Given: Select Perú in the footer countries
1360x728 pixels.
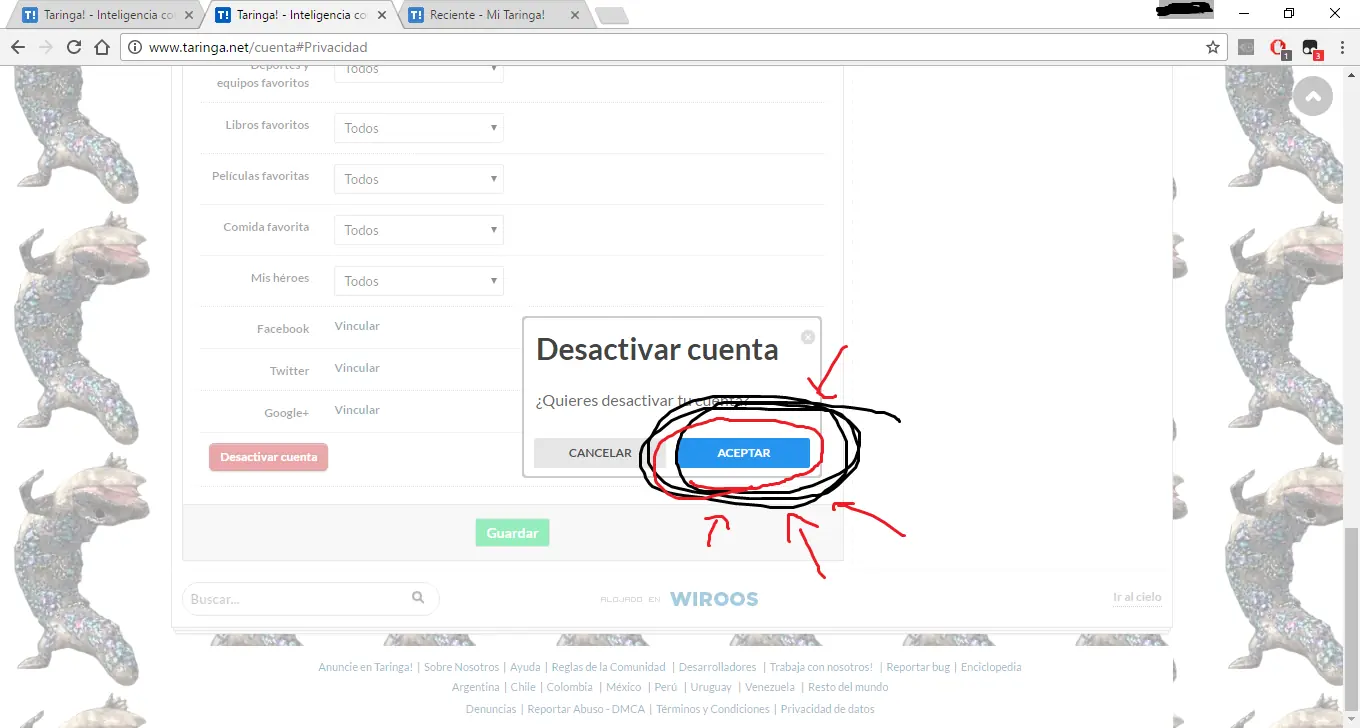Looking at the screenshot, I should pos(666,687).
